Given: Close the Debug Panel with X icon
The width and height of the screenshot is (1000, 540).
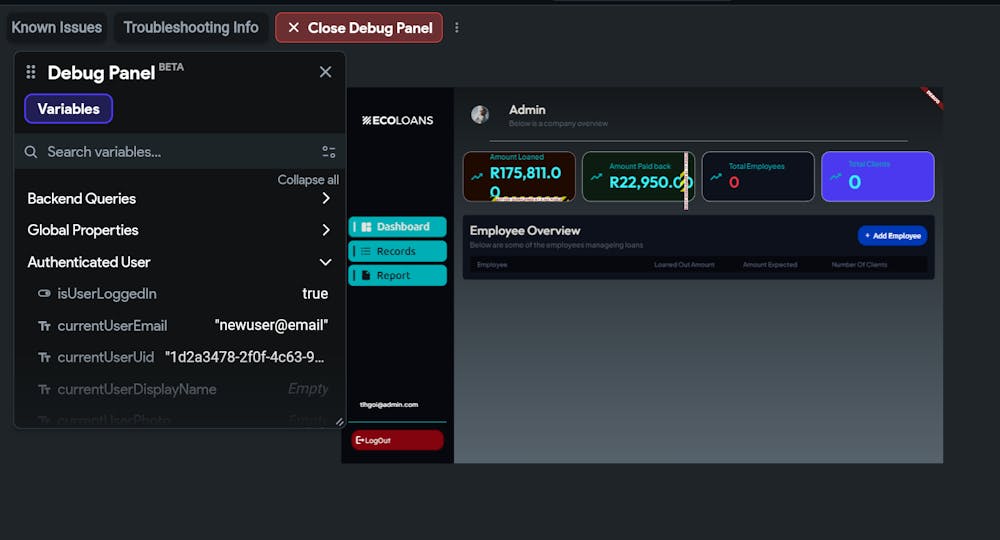Looking at the screenshot, I should coord(325,72).
